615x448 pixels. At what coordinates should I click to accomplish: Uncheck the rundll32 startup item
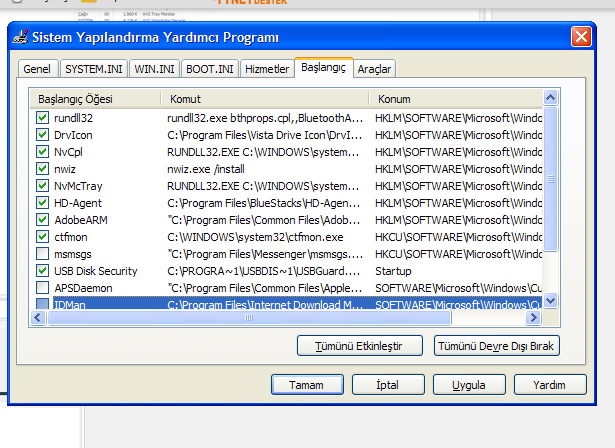pyautogui.click(x=42, y=118)
